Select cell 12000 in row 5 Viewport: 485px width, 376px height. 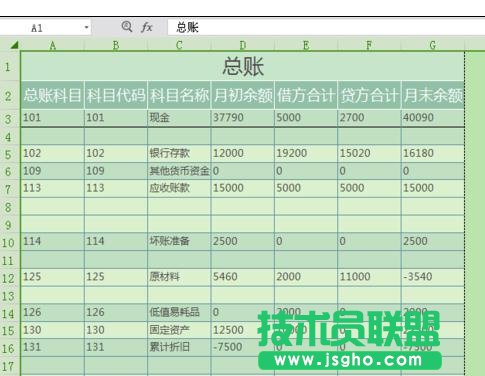[x=243, y=153]
